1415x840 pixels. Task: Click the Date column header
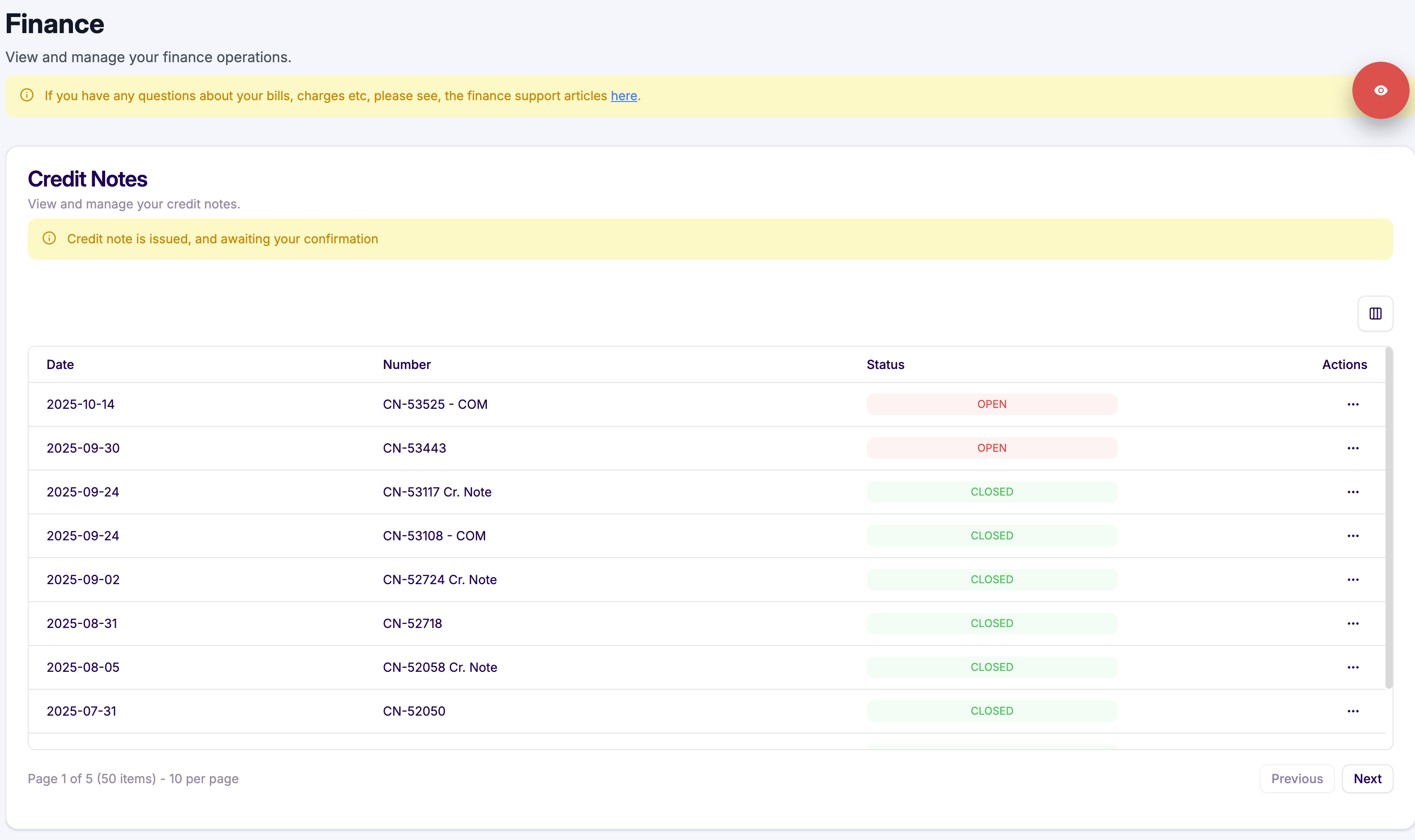coord(60,365)
